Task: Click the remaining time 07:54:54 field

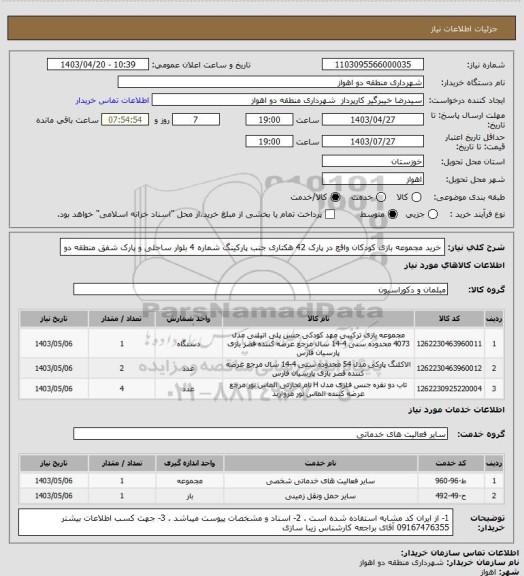Action: tap(125, 120)
